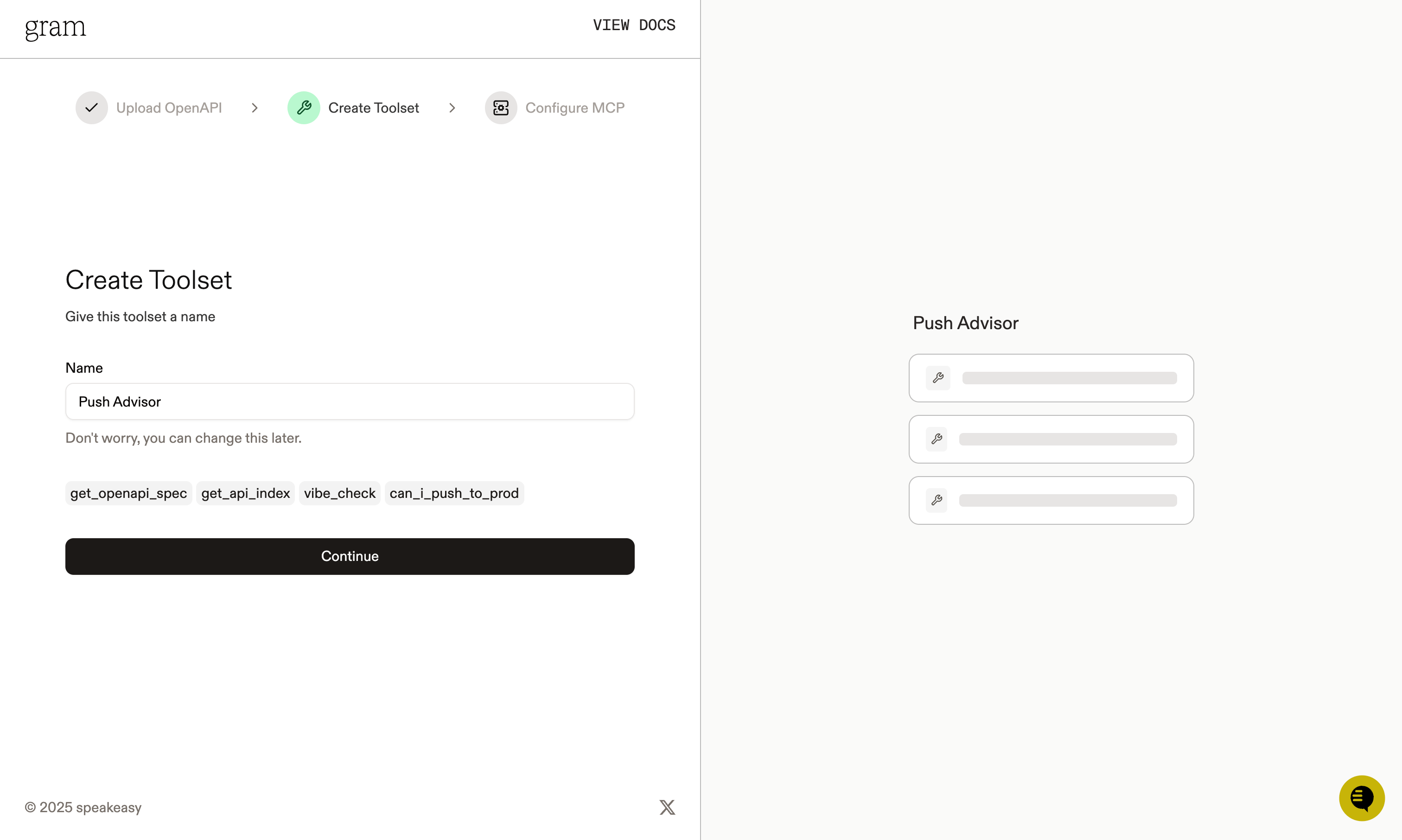This screenshot has height=840, width=1402.
Task: Click 'Don't worry, you can change this later.'
Action: pyautogui.click(x=184, y=438)
